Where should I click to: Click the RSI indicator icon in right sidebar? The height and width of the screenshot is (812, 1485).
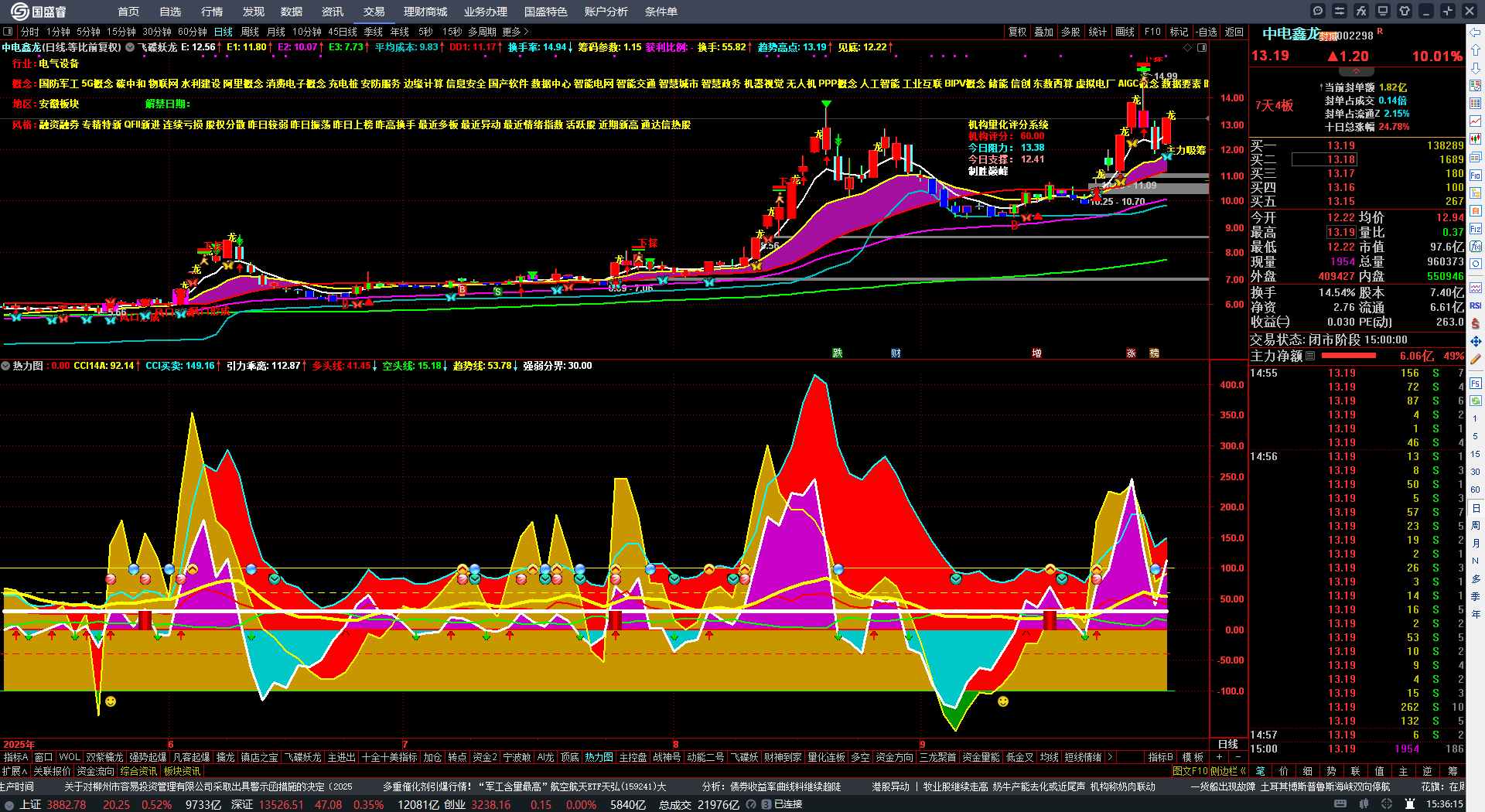(1476, 305)
